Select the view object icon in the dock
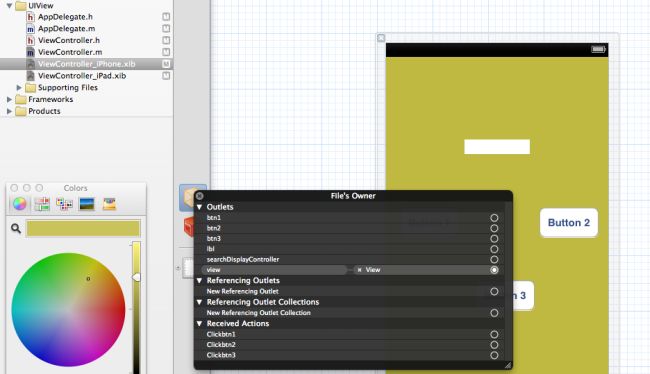 (188, 268)
